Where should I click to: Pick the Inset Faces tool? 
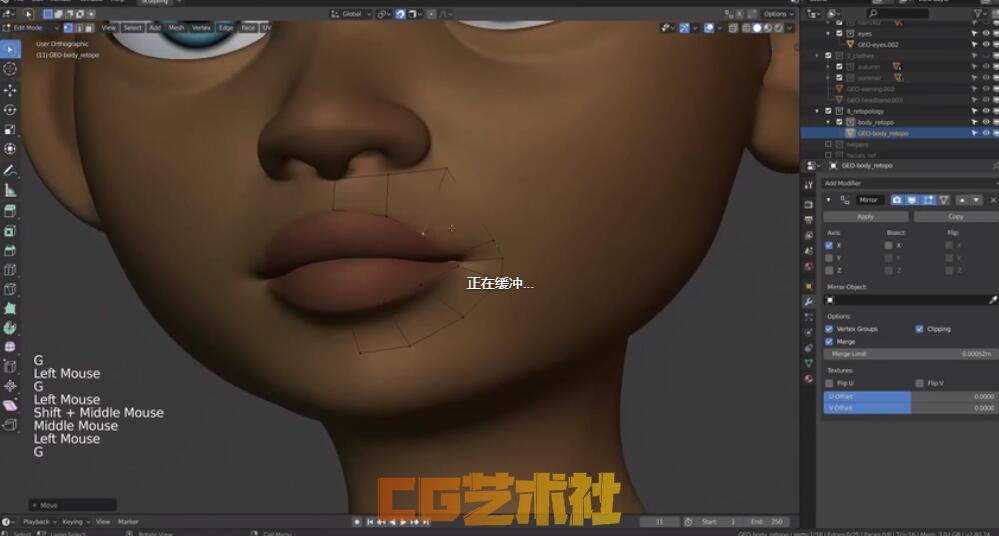(x=10, y=231)
